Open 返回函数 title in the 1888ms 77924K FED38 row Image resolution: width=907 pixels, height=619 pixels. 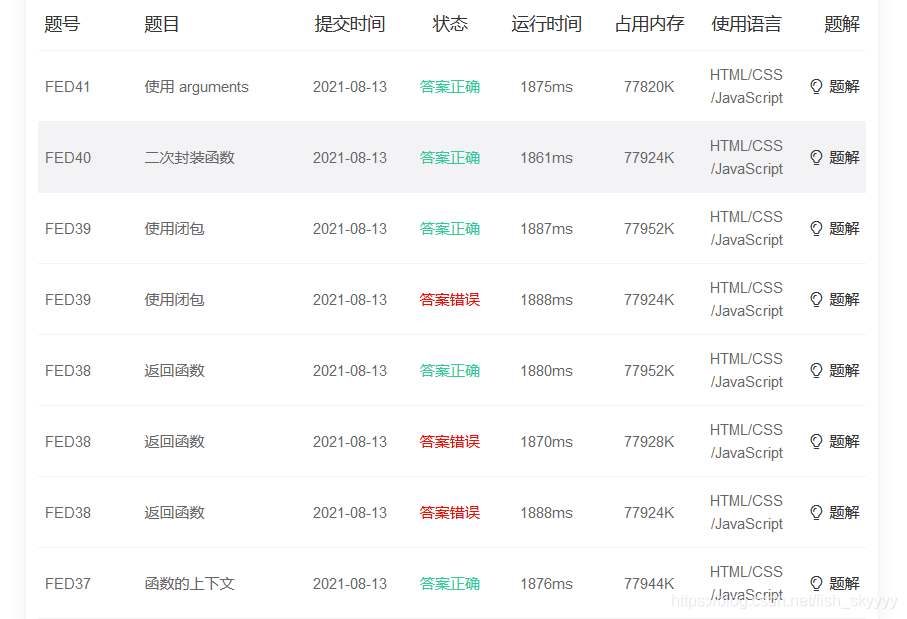(x=174, y=513)
